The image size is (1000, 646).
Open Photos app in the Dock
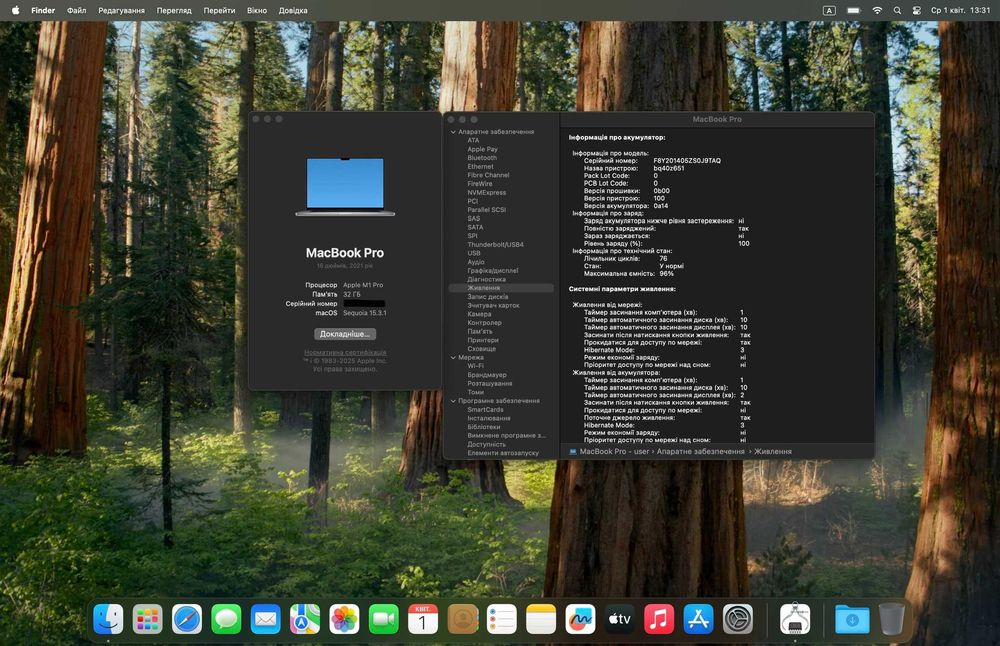pyautogui.click(x=344, y=619)
